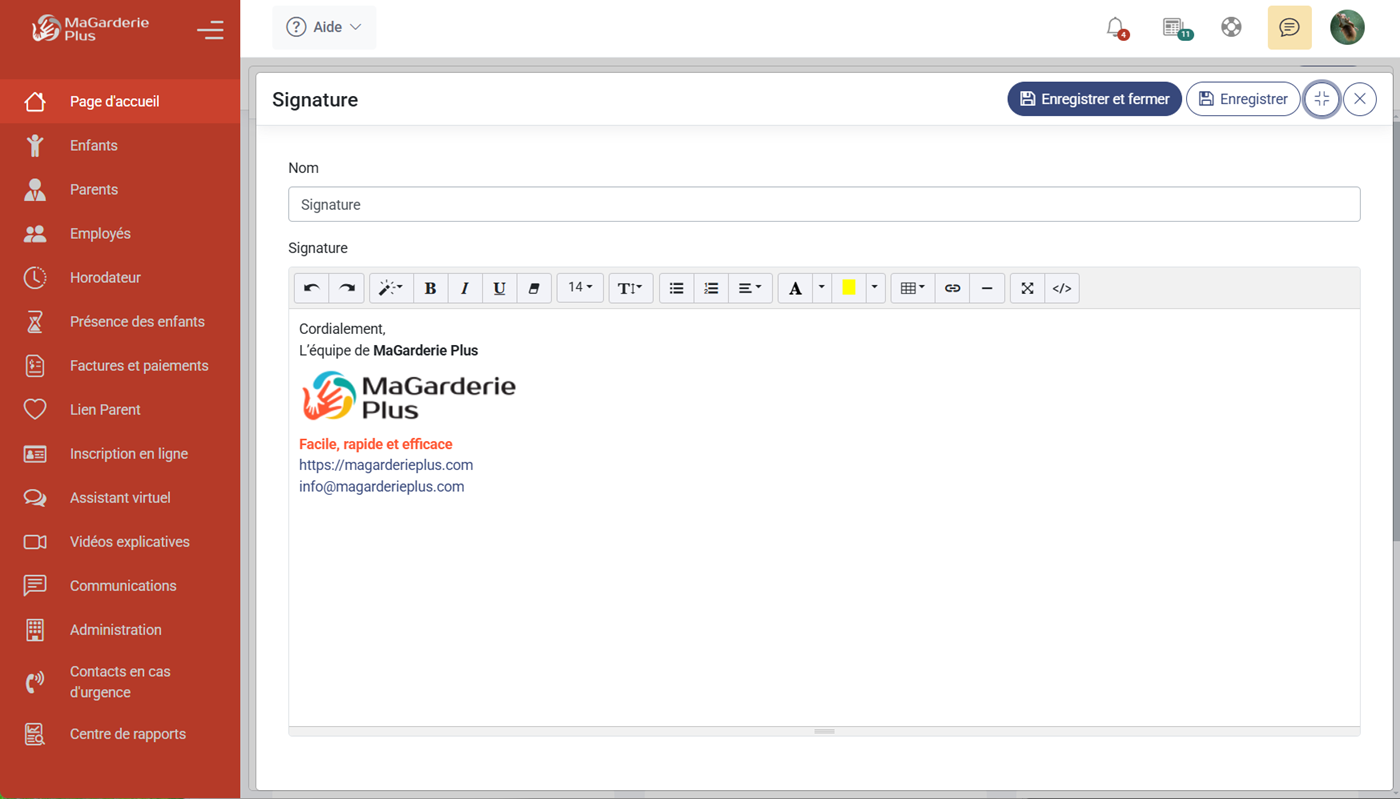Viewport: 1400px width, 799px height.
Task: Open Assistant virtuel menu item
Action: pyautogui.click(x=120, y=497)
